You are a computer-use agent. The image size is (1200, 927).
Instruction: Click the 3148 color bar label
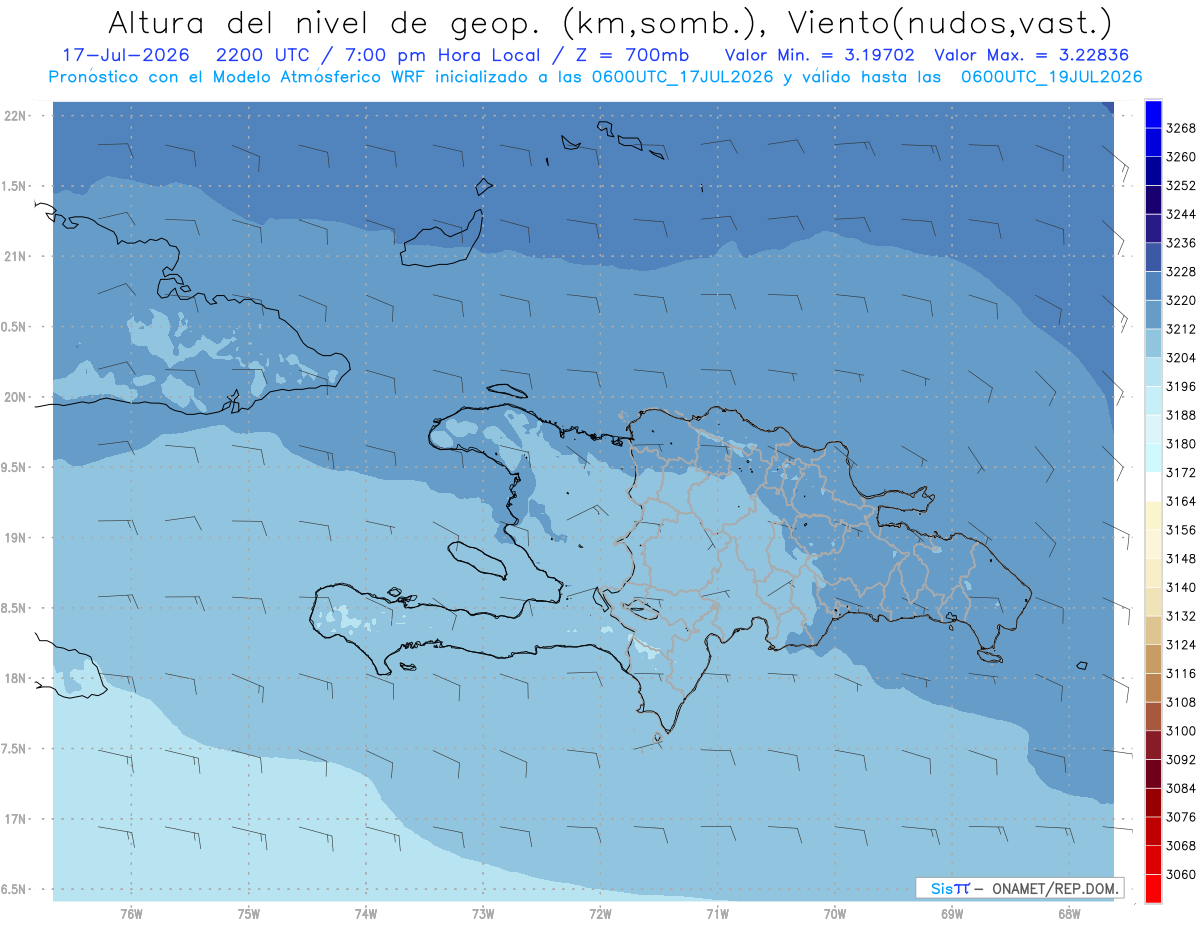[x=1180, y=559]
